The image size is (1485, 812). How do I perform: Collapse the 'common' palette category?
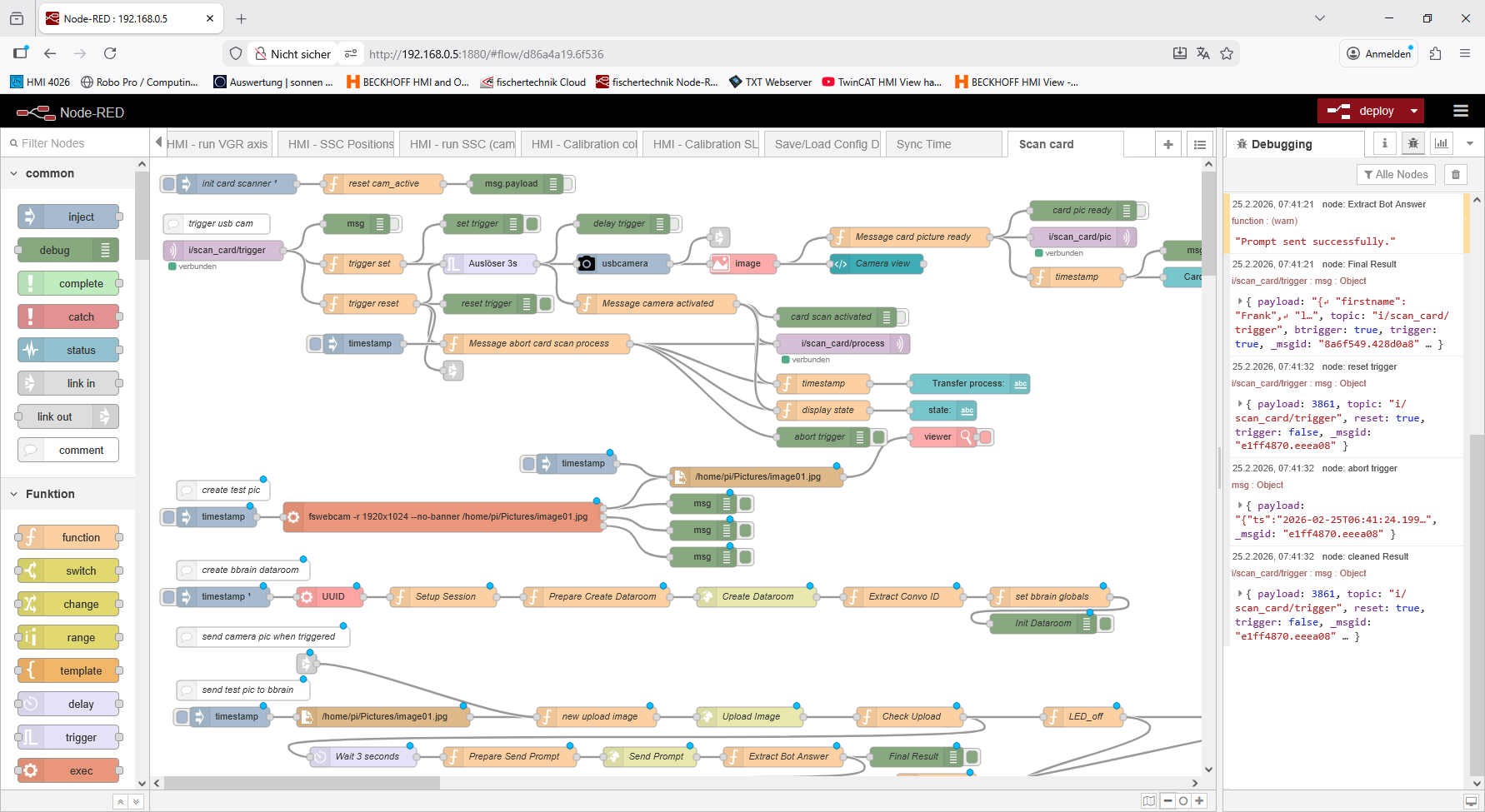coord(14,173)
